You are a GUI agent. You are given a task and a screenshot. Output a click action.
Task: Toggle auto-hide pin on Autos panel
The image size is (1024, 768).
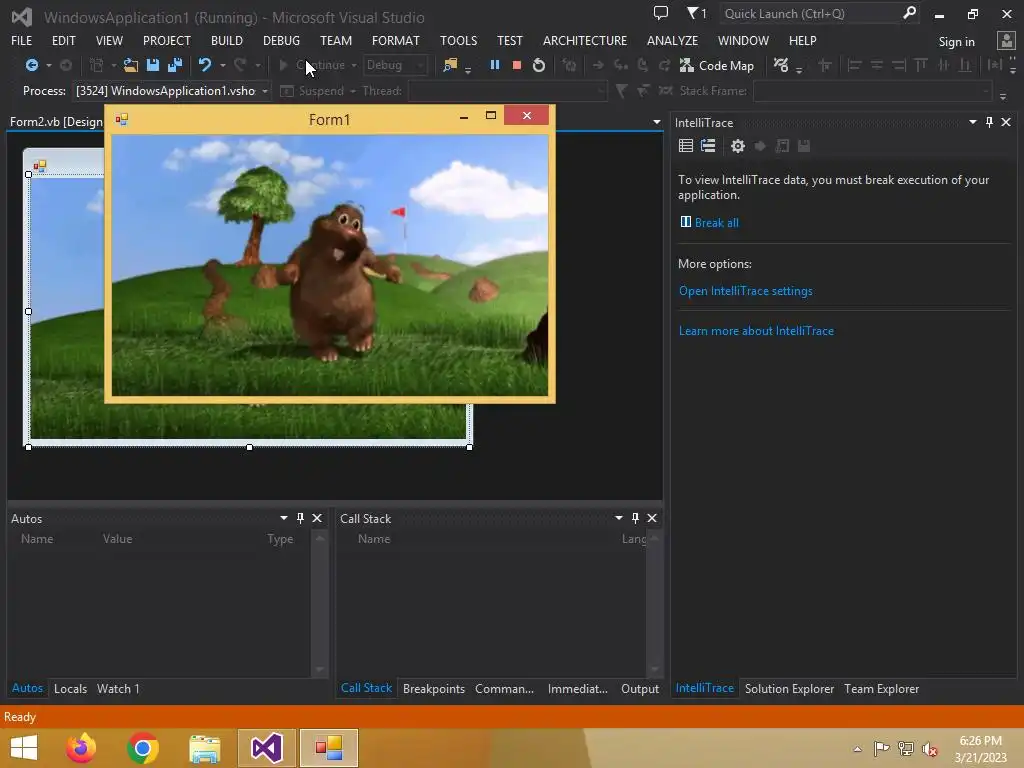(300, 518)
